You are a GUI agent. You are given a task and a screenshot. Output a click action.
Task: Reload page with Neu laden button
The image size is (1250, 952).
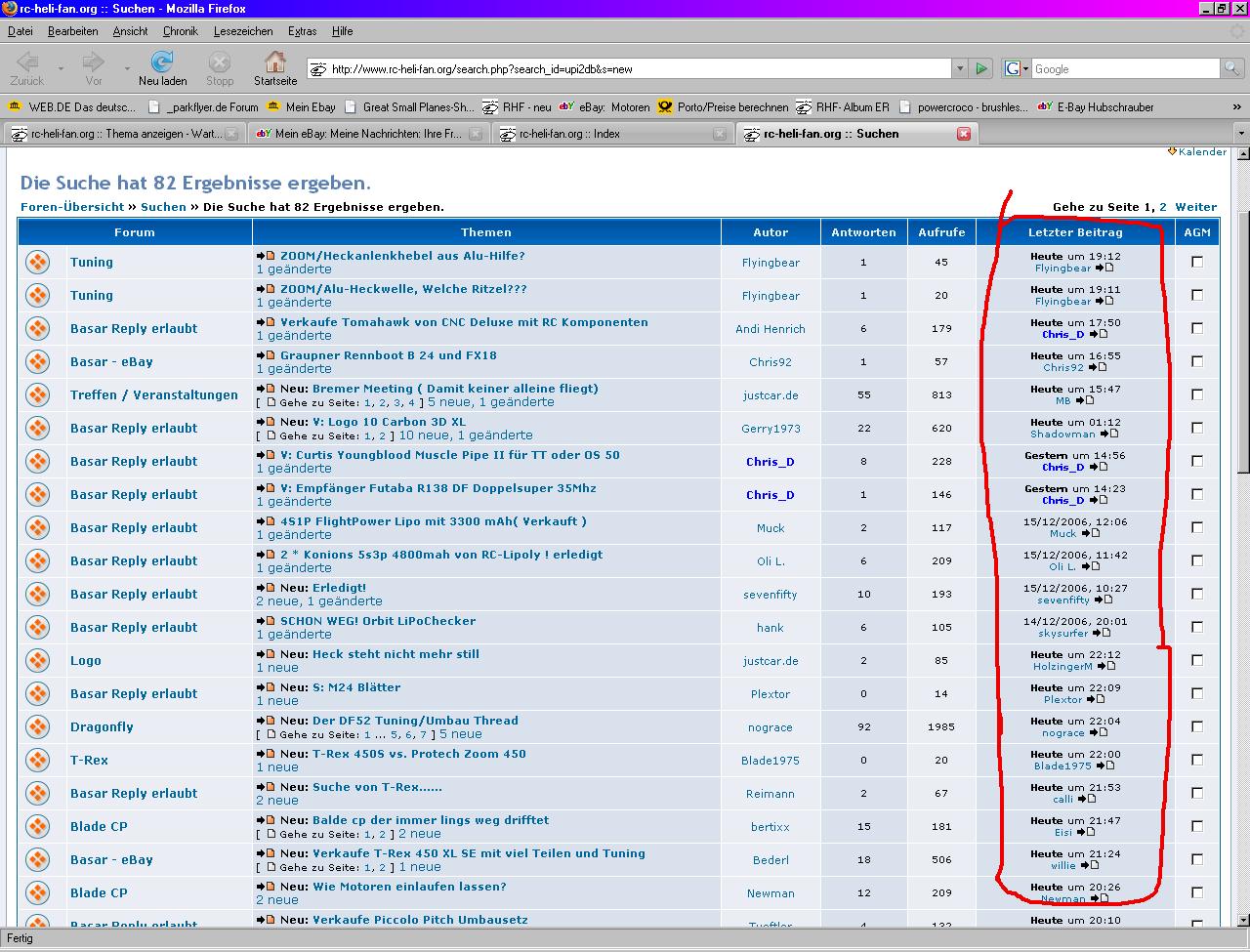coord(162,67)
